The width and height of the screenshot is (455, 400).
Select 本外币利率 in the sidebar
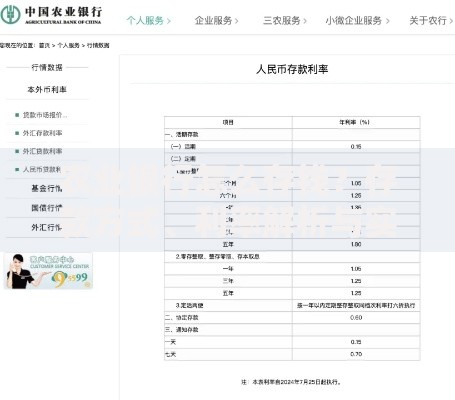pyautogui.click(x=47, y=90)
